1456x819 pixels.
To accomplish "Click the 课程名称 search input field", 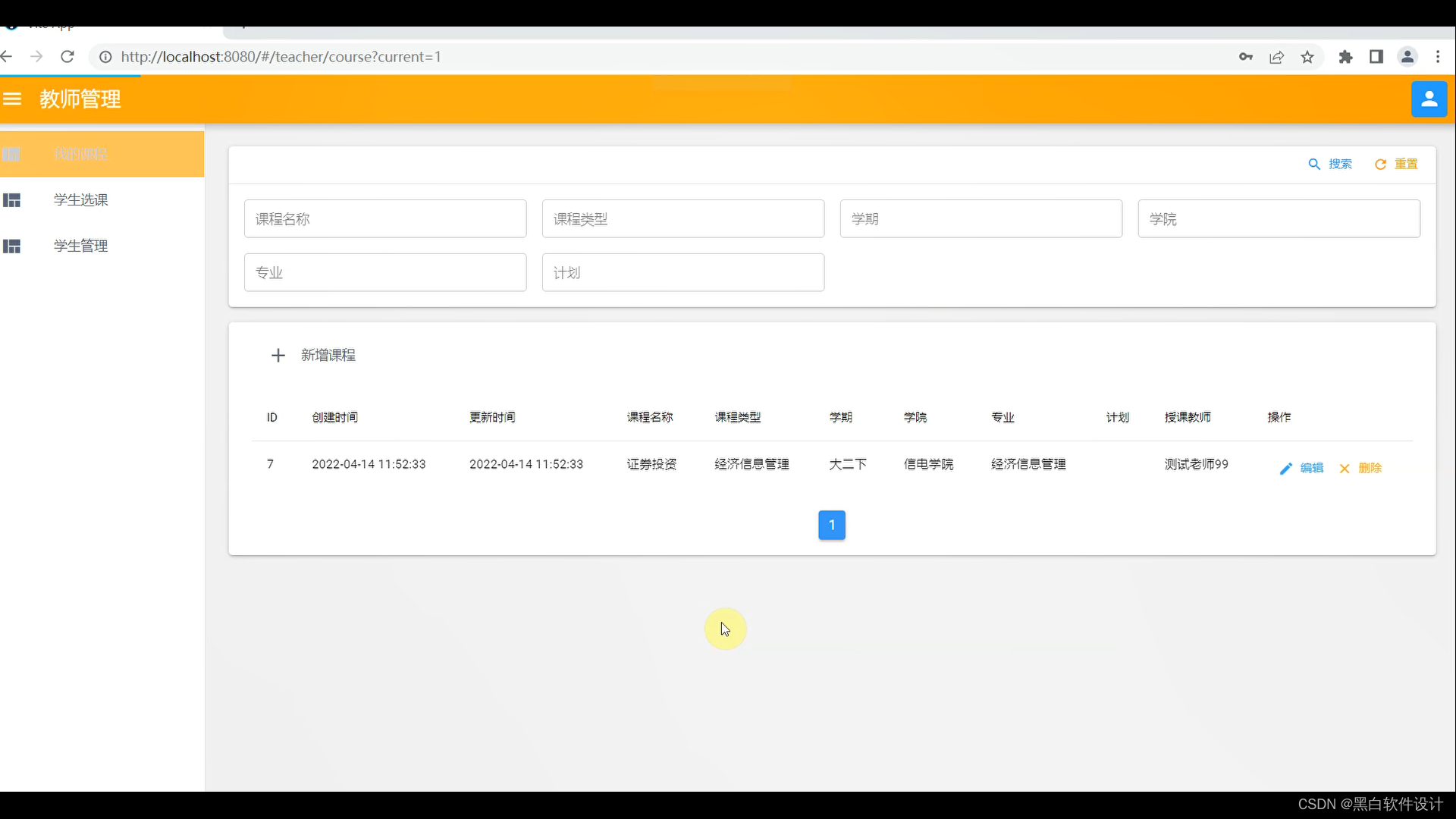I will [385, 219].
